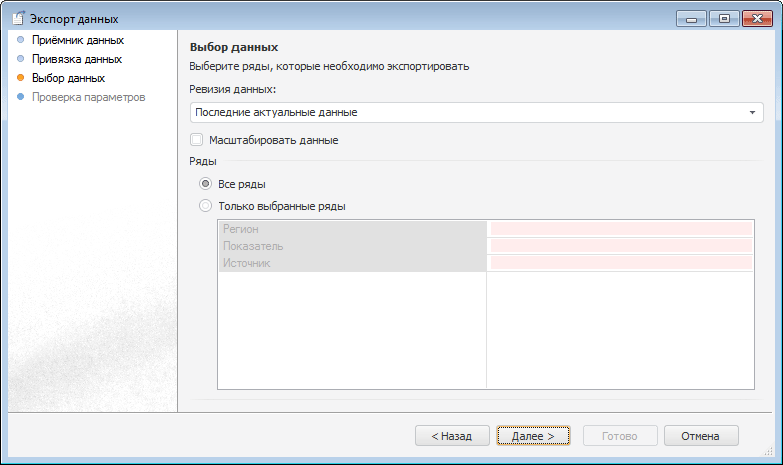
Task: Enable the Масштабировать данные checkbox
Action: coord(196,140)
